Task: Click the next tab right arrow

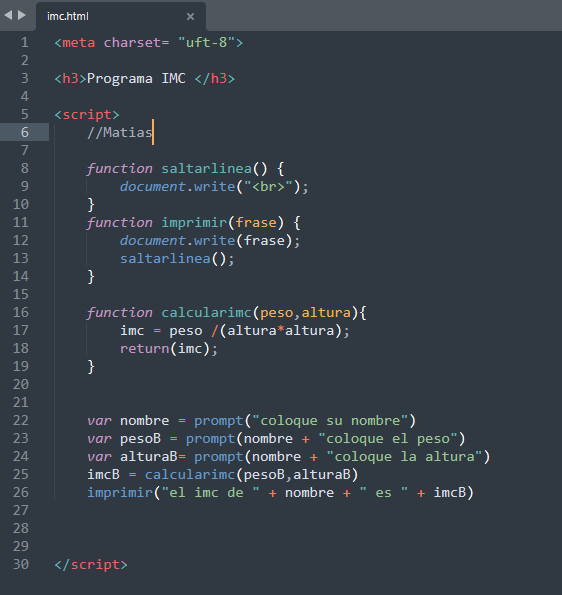Action: (x=22, y=15)
